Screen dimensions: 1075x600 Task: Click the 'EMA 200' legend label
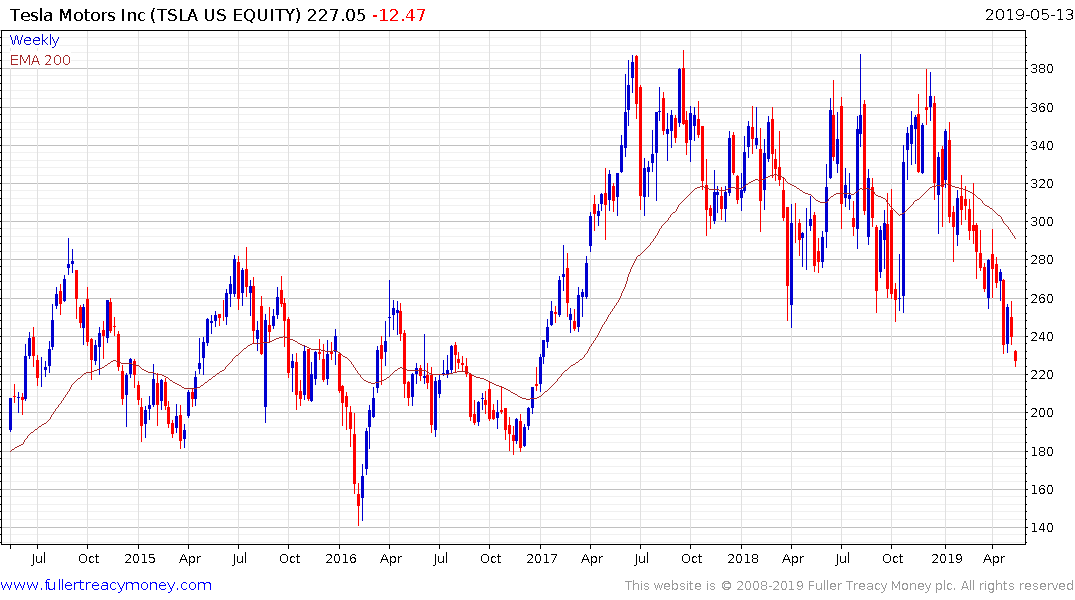click(x=40, y=60)
